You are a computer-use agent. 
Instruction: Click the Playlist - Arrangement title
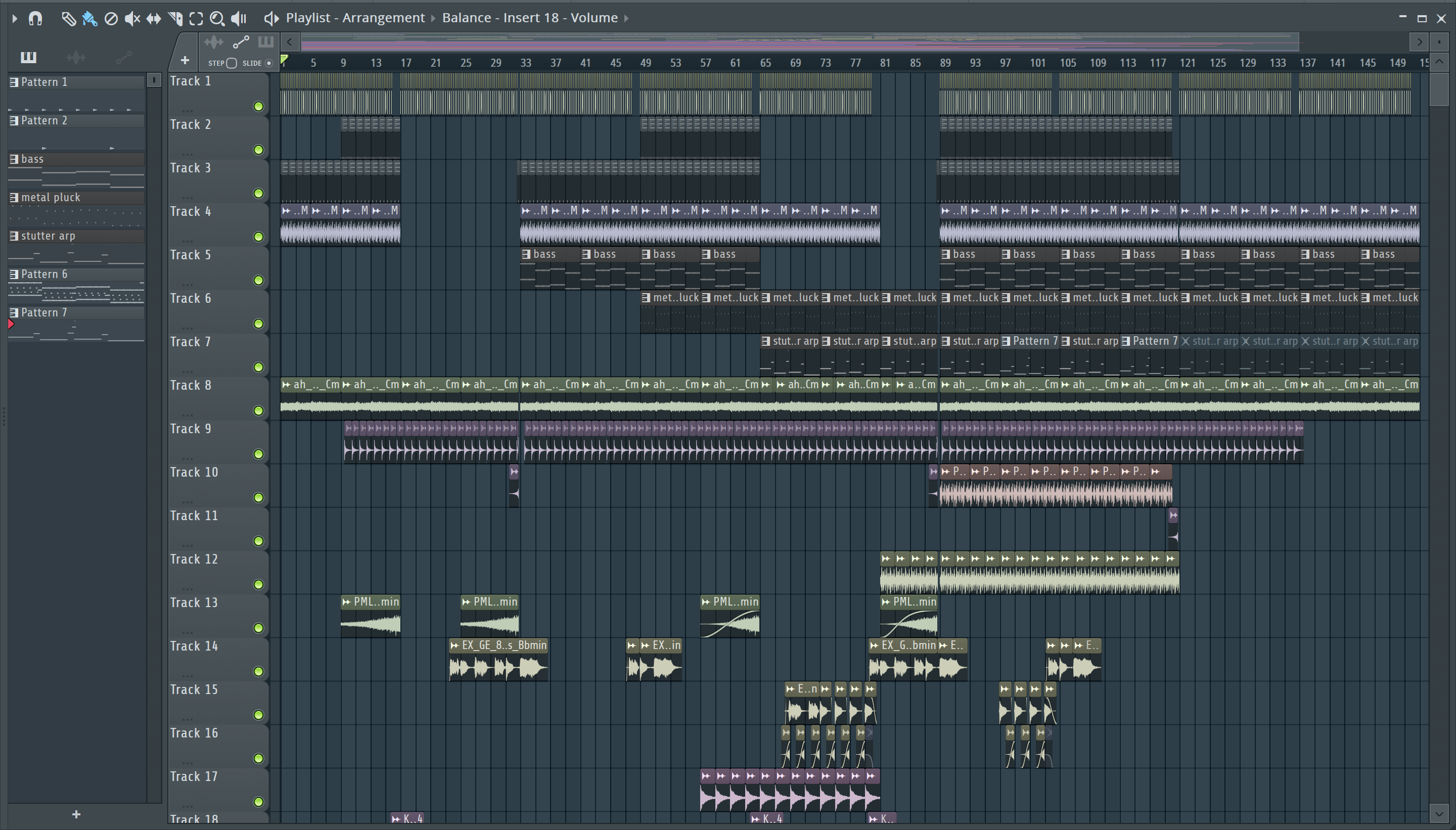click(355, 18)
